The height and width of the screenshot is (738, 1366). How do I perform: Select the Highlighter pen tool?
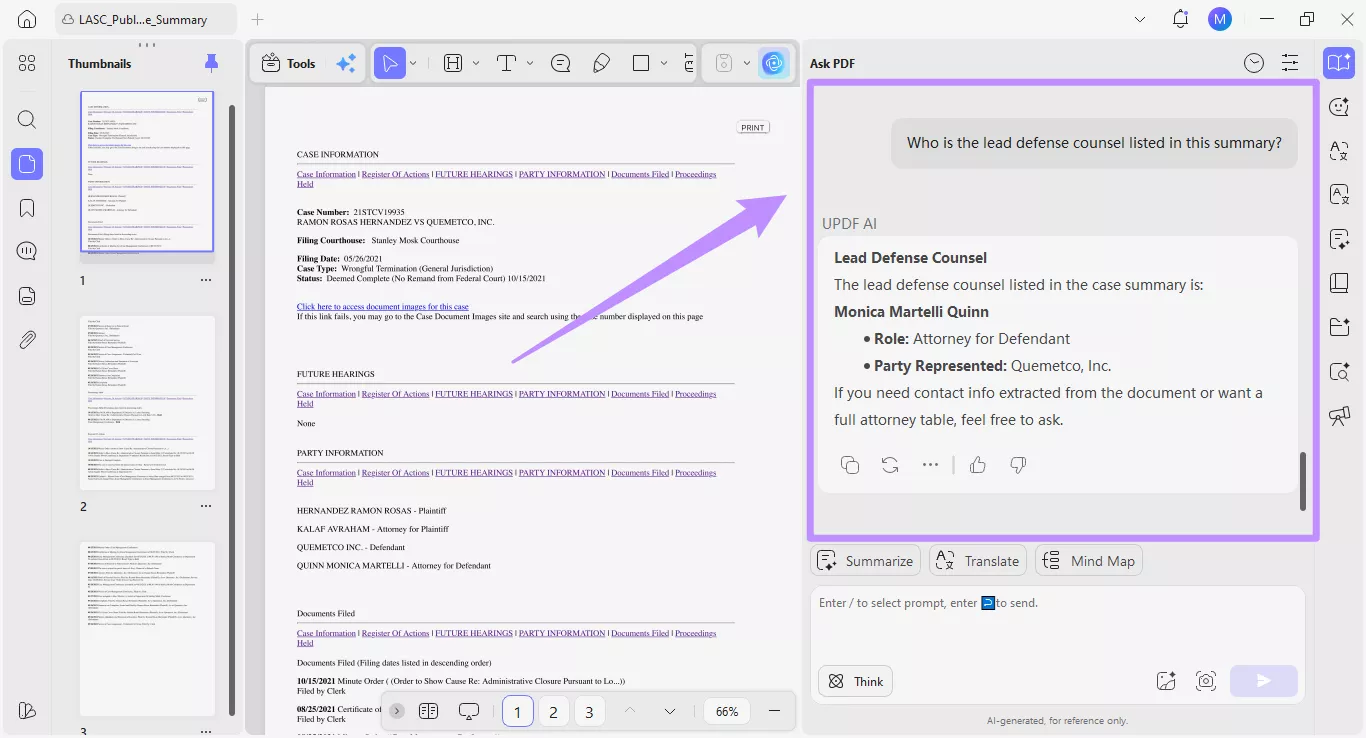click(x=601, y=63)
